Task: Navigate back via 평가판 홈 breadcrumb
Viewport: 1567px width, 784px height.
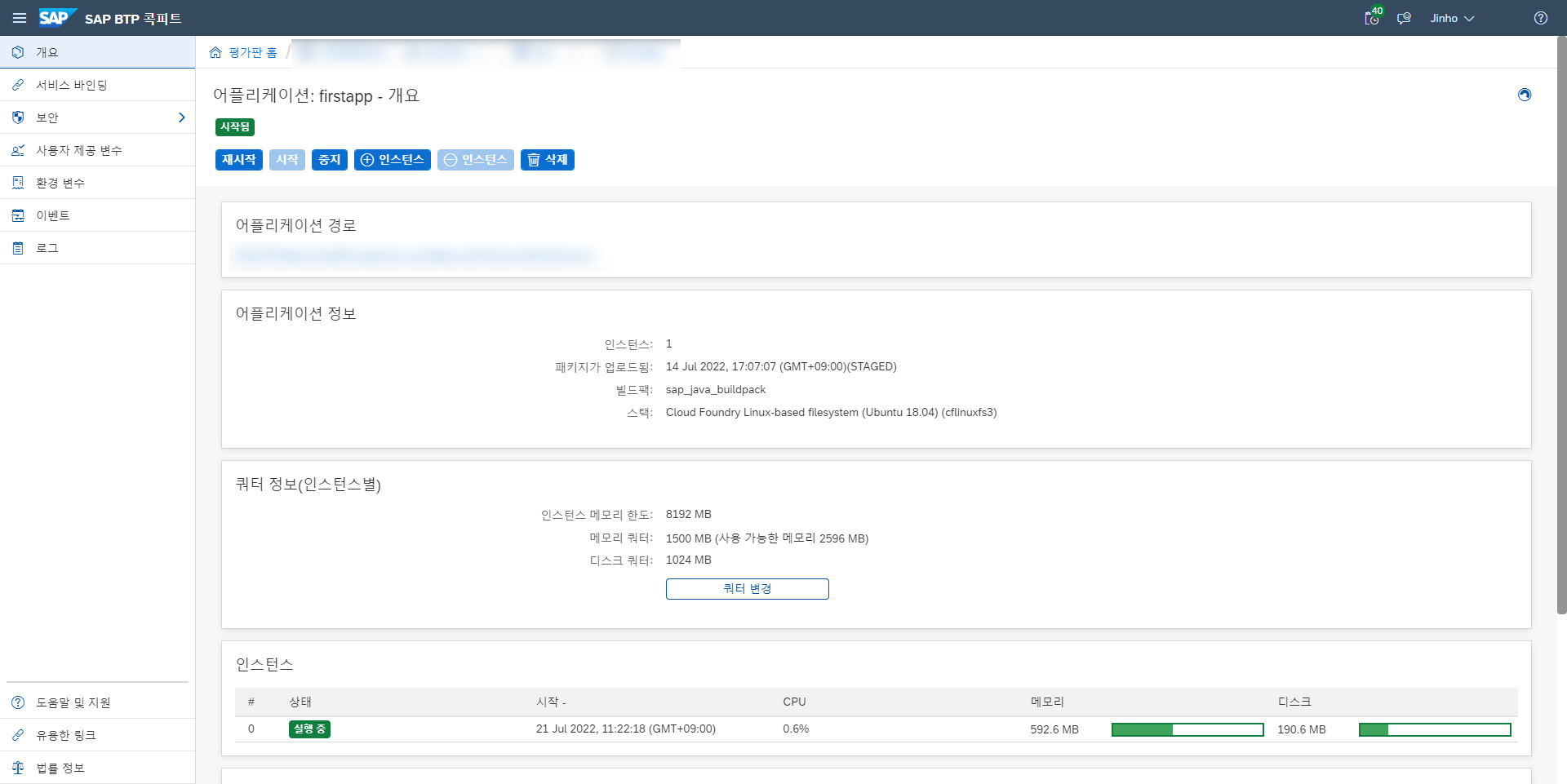Action: [253, 52]
